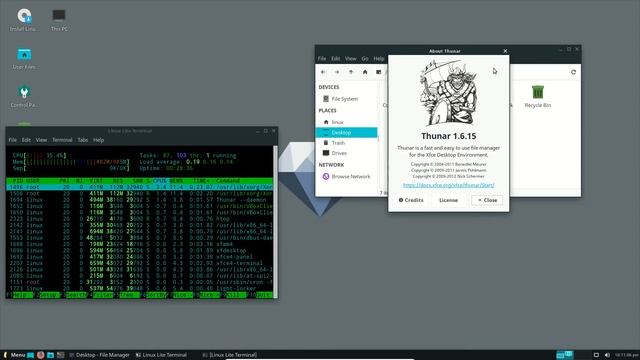Image resolution: width=640 pixels, height=360 pixels.
Task: Select the xfdesktop process row in htop
Action: [x=139, y=251]
